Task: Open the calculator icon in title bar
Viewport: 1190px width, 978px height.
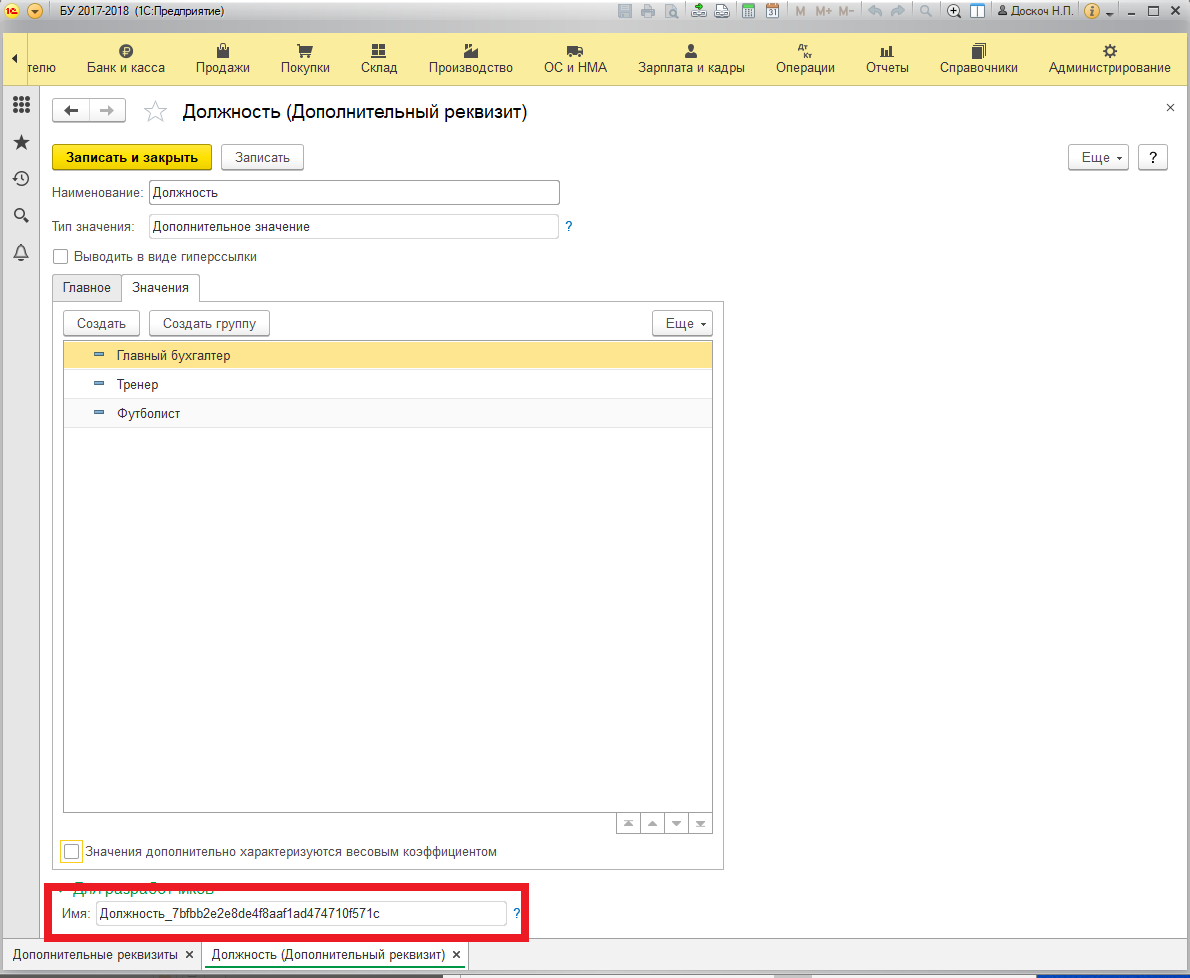Action: [748, 11]
